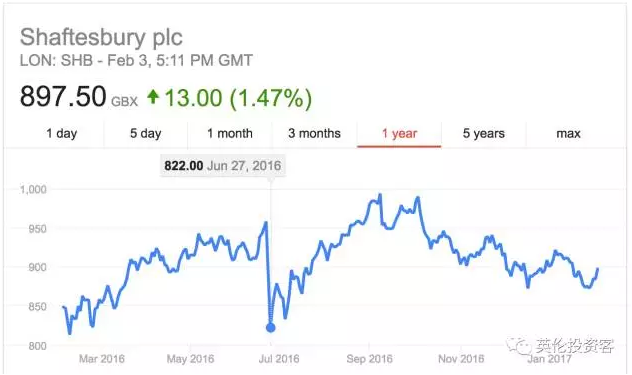Show the max history tab

568,133
